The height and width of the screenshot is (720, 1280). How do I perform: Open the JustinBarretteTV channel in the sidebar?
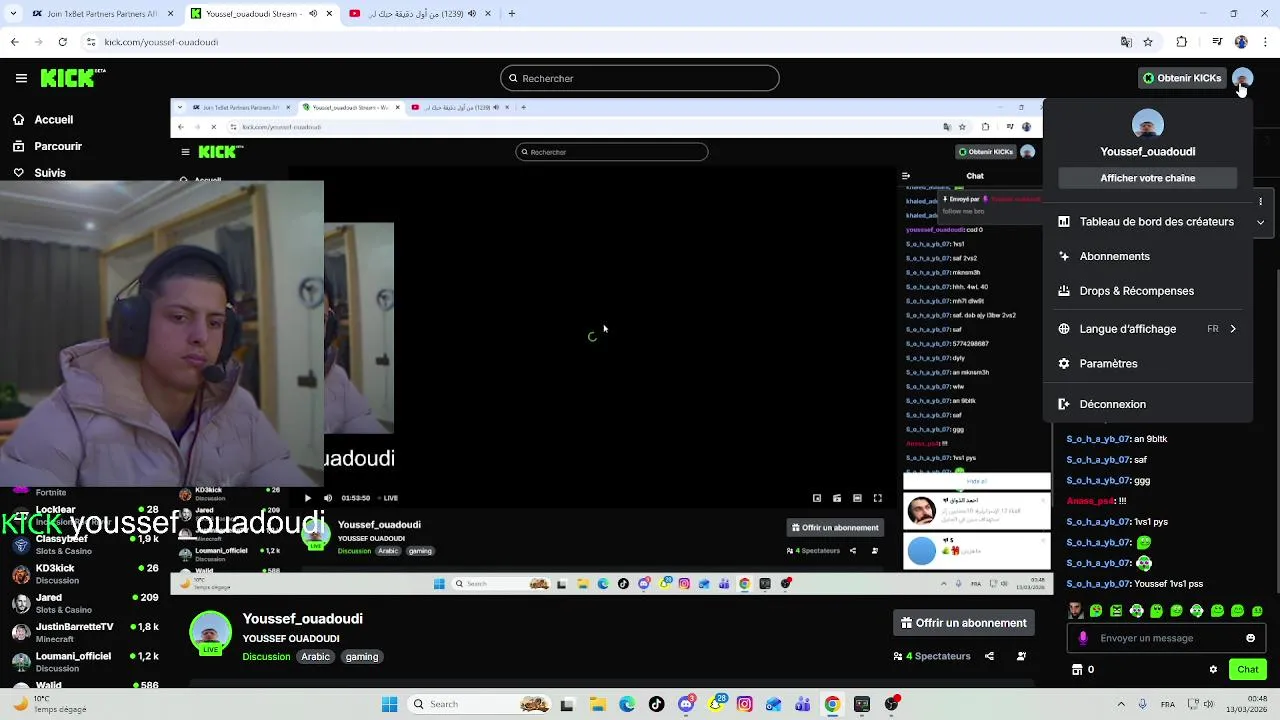[85, 632]
